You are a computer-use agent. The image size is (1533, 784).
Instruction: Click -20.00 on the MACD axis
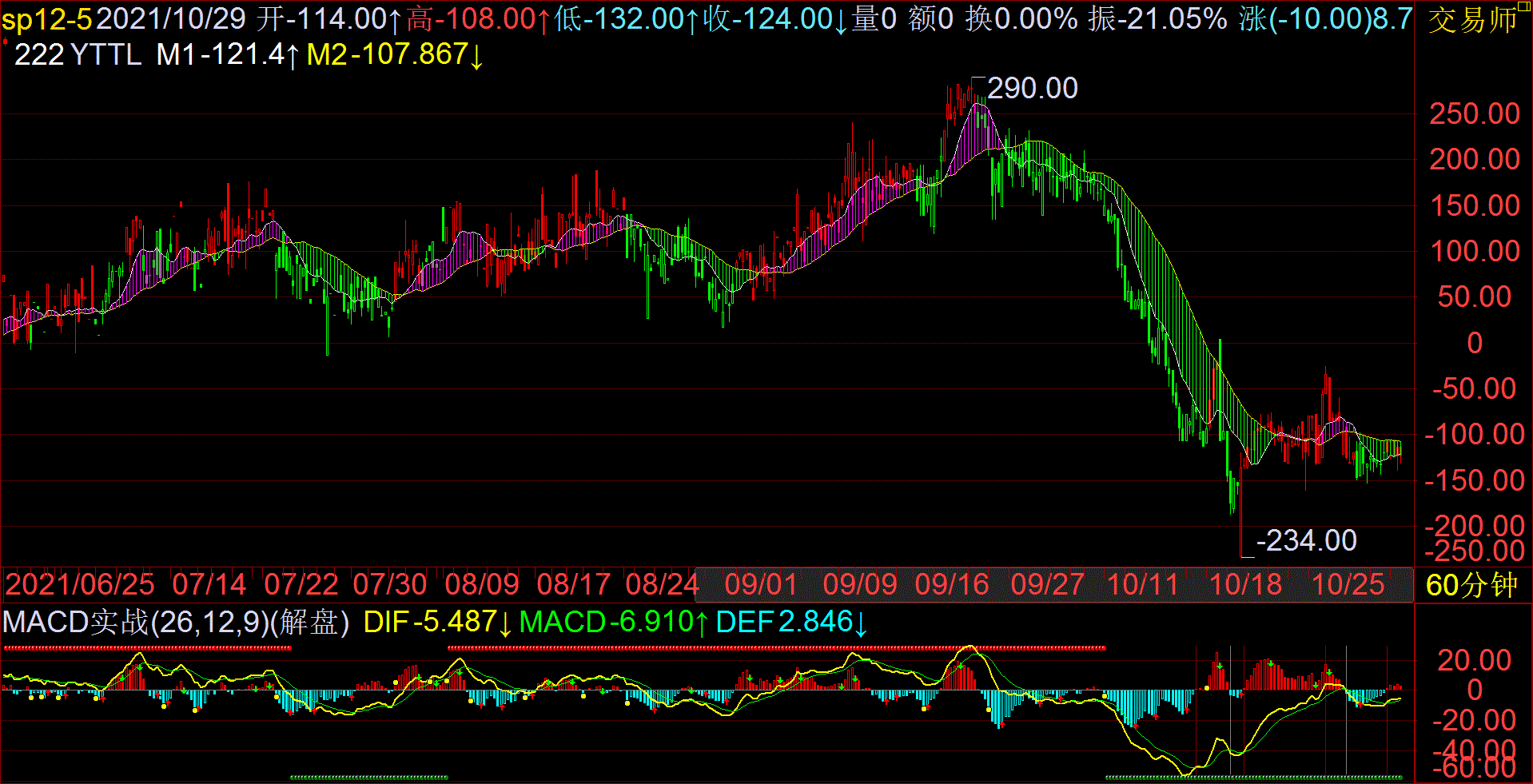1474,720
